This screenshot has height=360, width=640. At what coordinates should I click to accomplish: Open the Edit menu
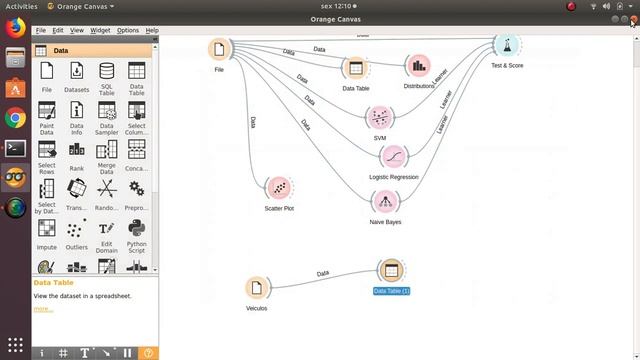point(58,30)
